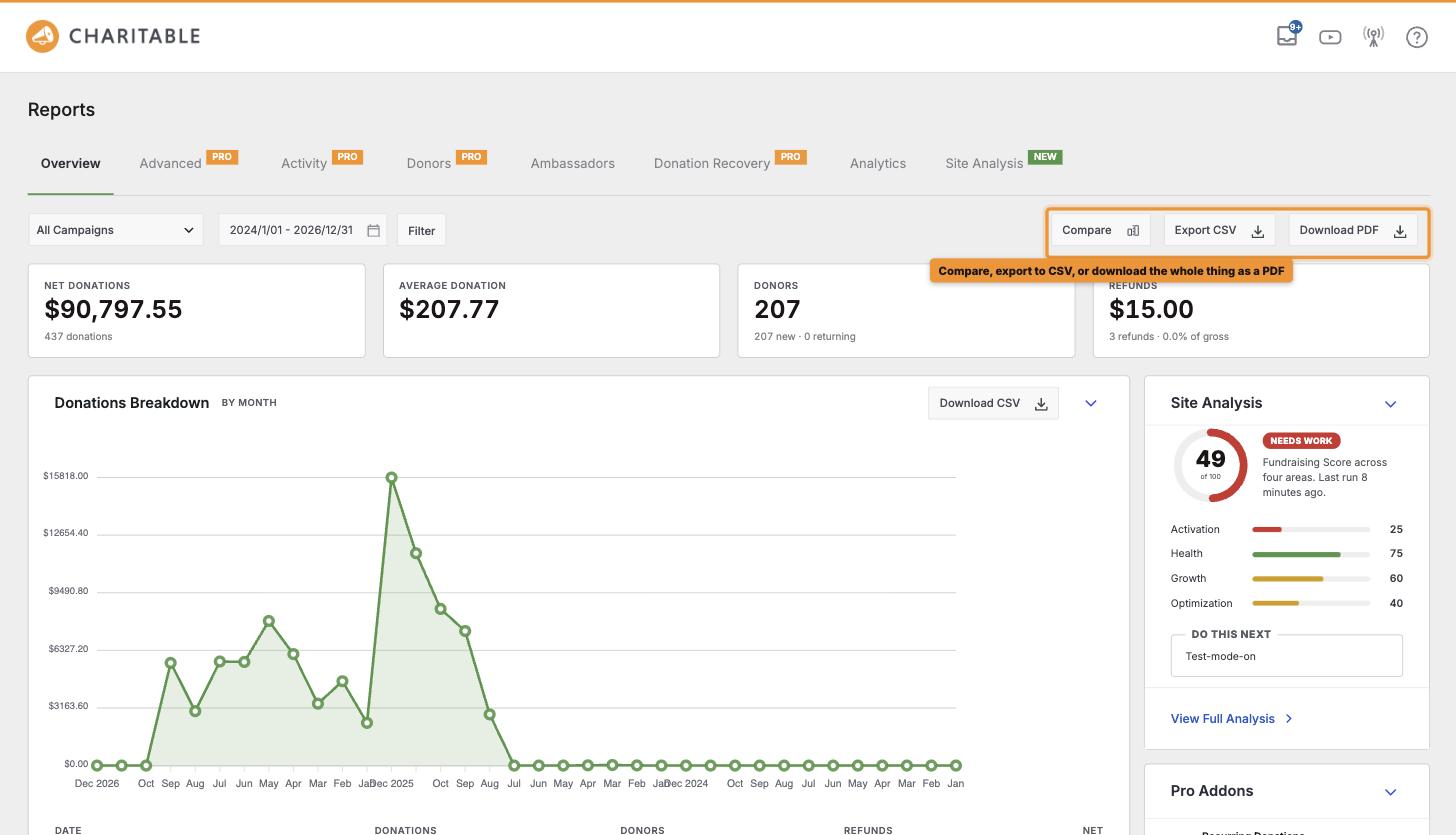Switch to the Analytics tab
1456x835 pixels.
(x=878, y=163)
